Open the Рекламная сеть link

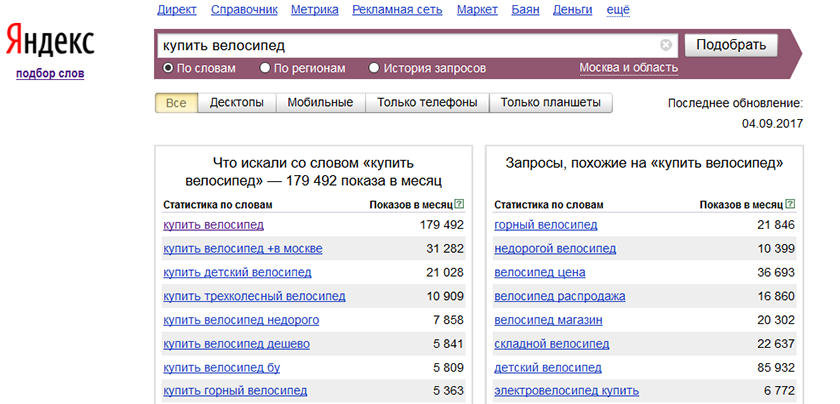tap(398, 10)
